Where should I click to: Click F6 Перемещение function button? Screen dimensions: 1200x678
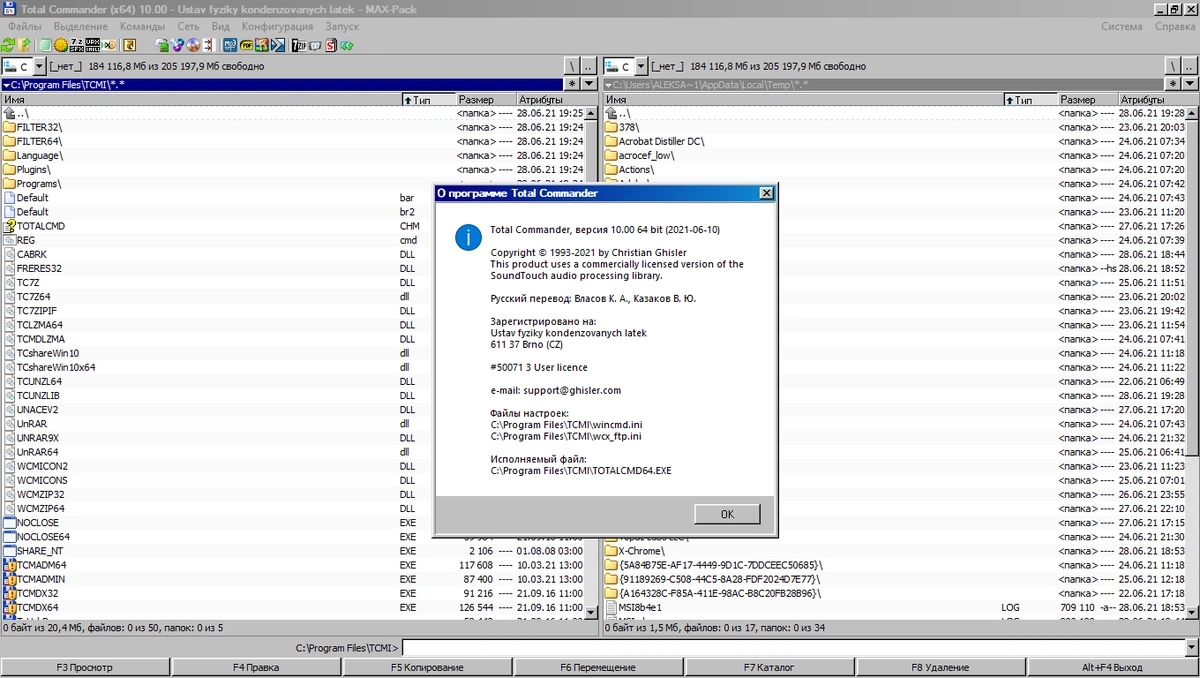click(598, 667)
